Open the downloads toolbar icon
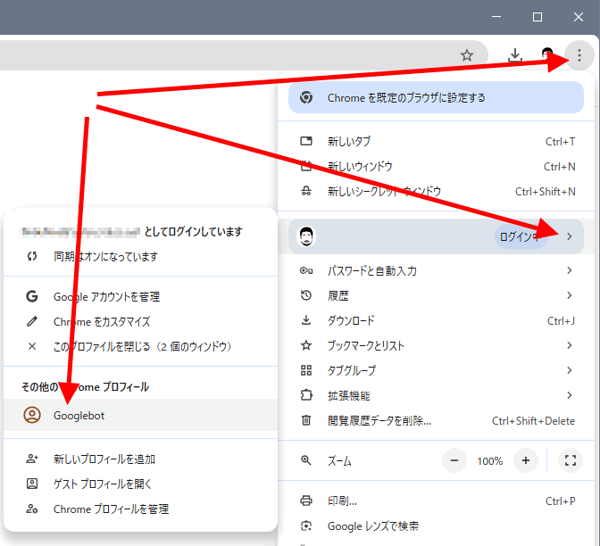This screenshot has width=600, height=546. (515, 55)
